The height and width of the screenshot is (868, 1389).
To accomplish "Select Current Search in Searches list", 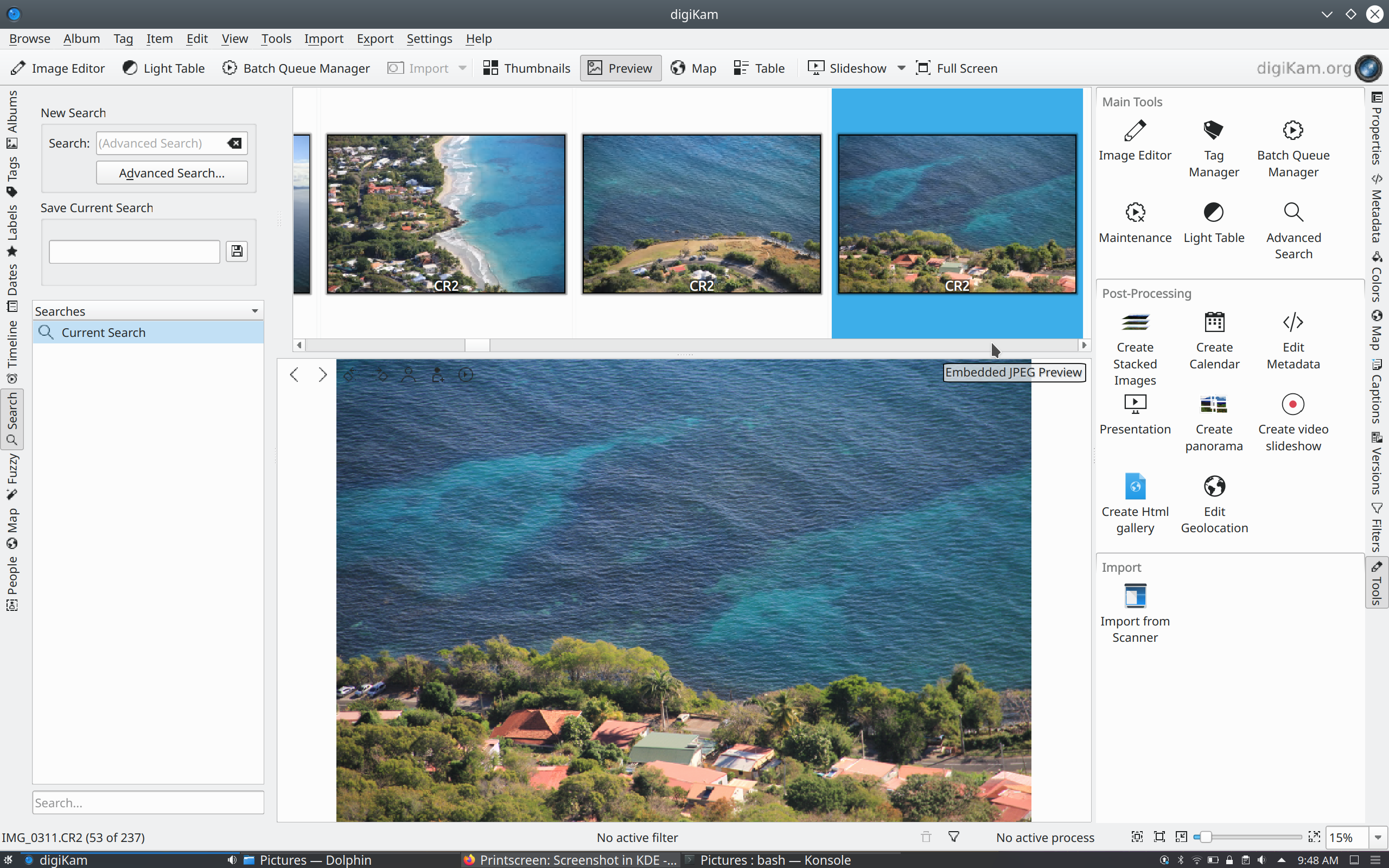I will click(148, 333).
